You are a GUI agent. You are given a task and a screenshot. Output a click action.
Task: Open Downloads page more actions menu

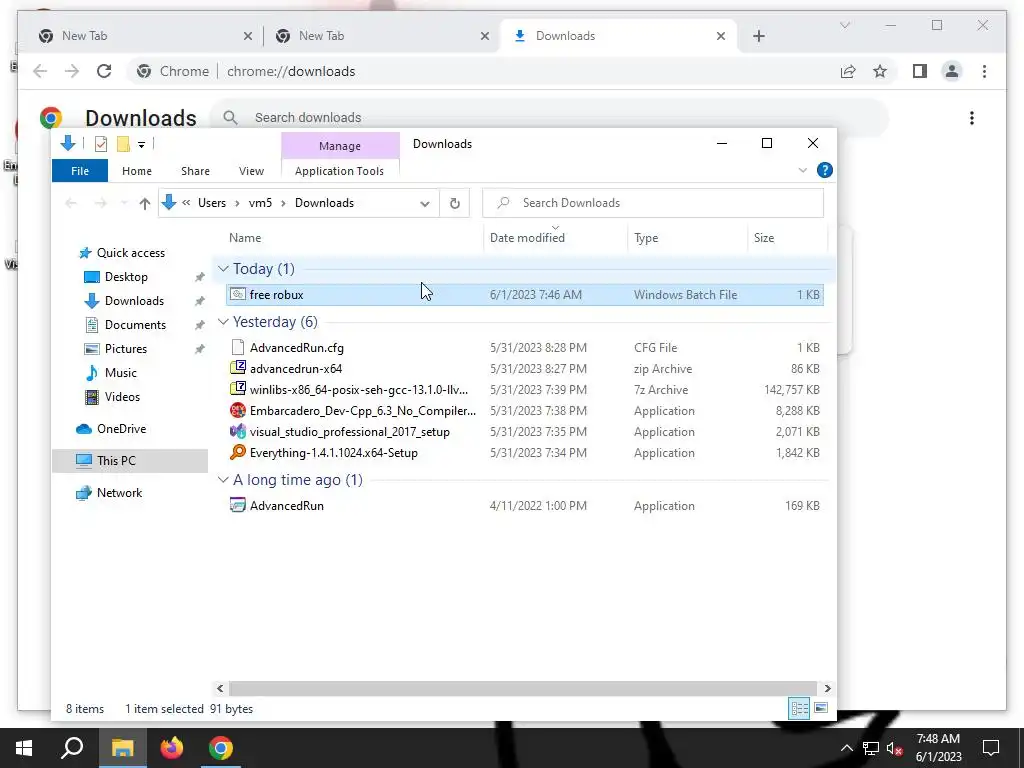pos(972,118)
